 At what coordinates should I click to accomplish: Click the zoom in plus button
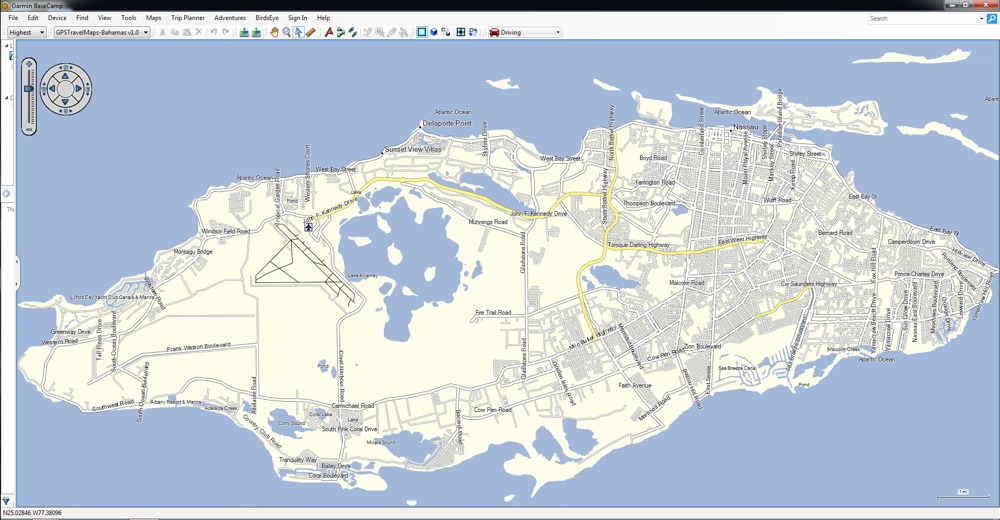pos(29,64)
